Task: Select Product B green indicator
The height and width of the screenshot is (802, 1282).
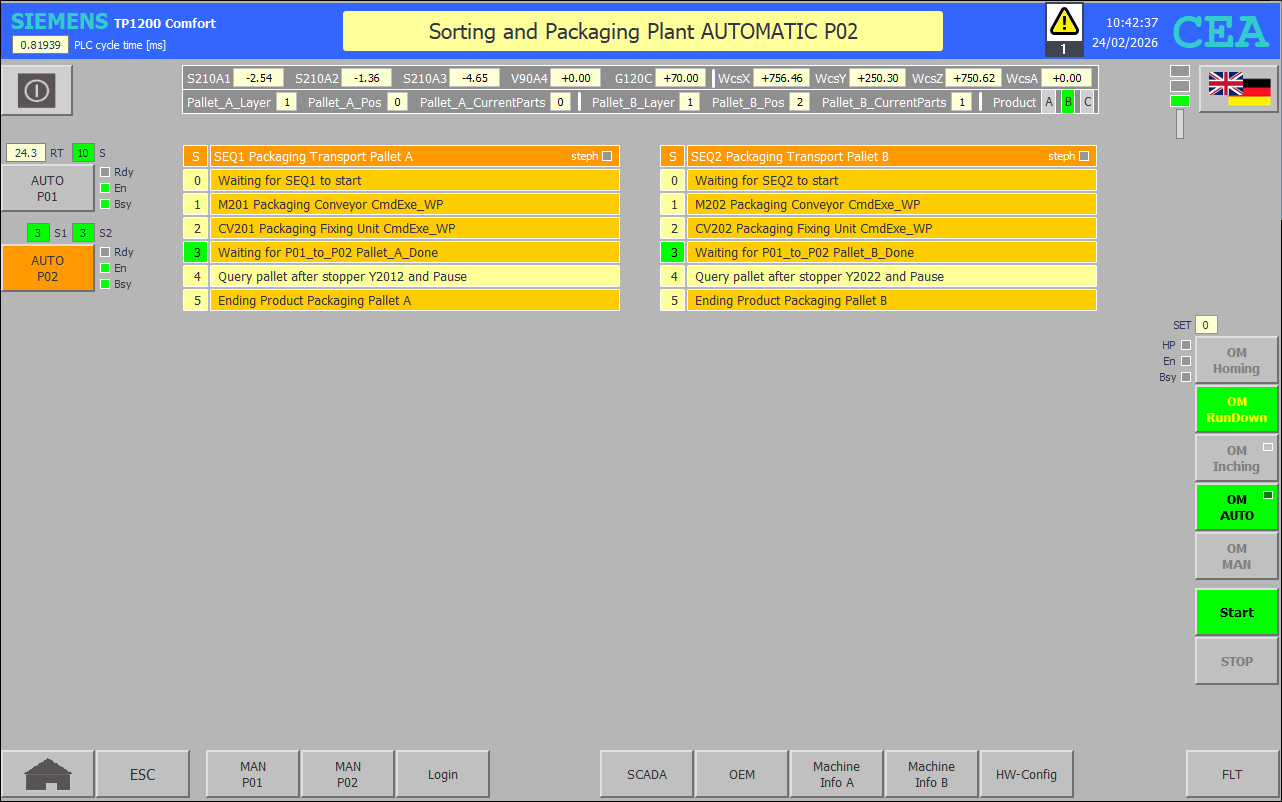Action: tap(1068, 102)
